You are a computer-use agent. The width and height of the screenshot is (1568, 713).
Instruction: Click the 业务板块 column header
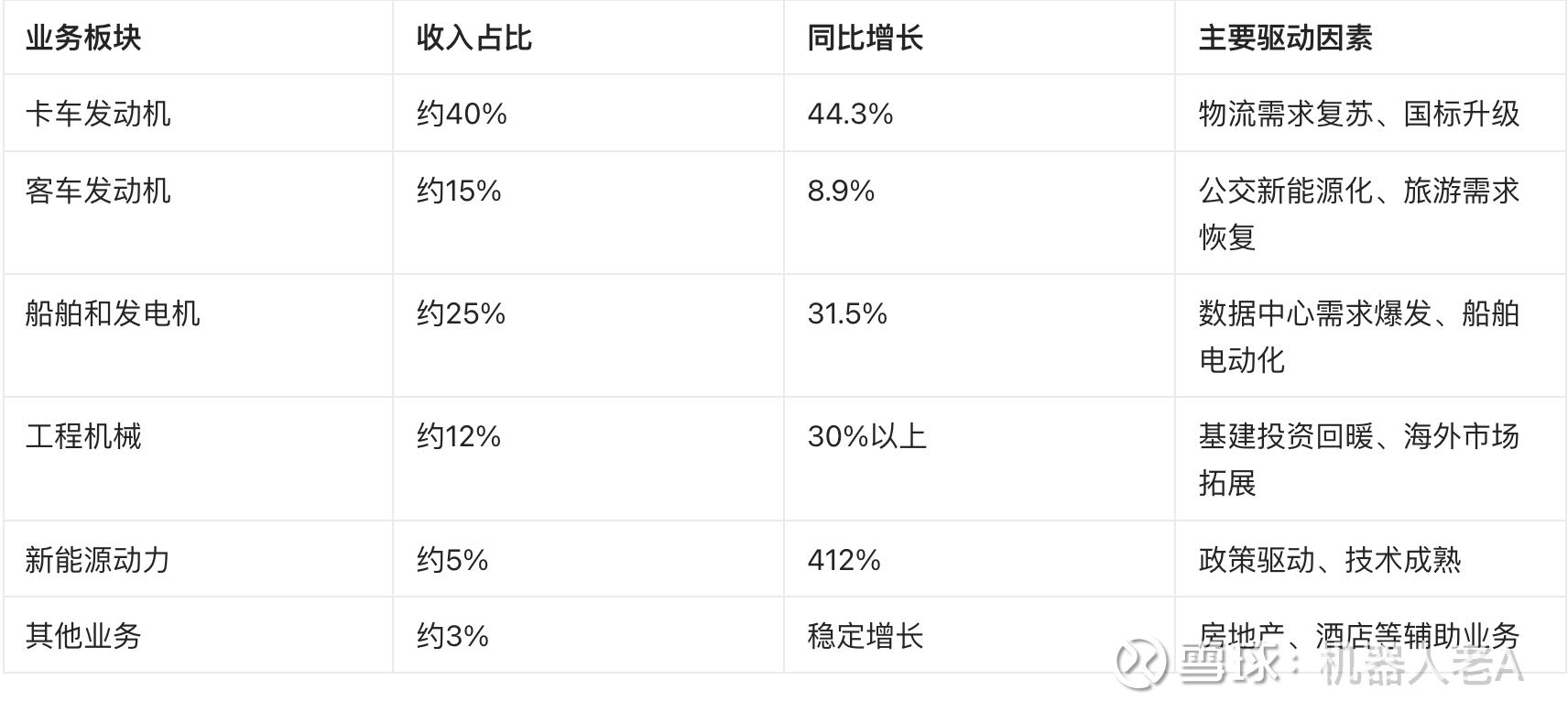coord(83,38)
